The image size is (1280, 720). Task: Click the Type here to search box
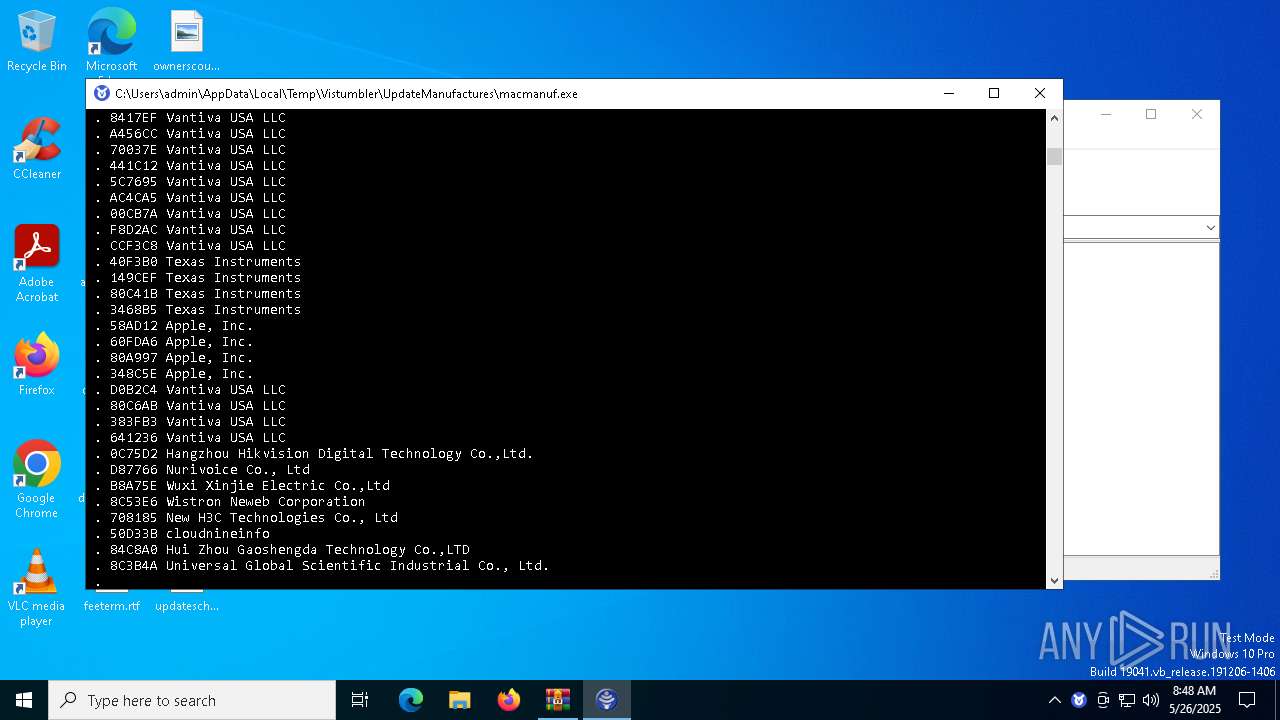click(192, 700)
